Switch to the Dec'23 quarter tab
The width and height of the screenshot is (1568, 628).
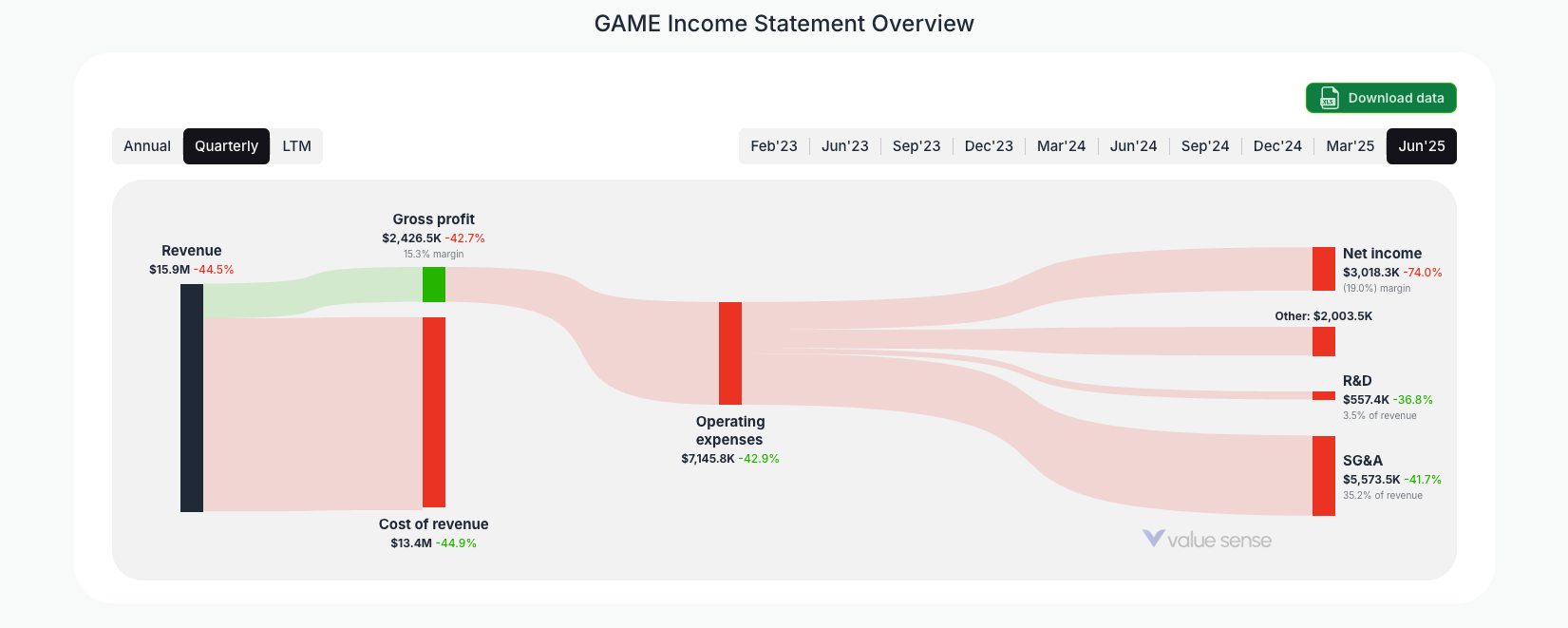(x=989, y=145)
